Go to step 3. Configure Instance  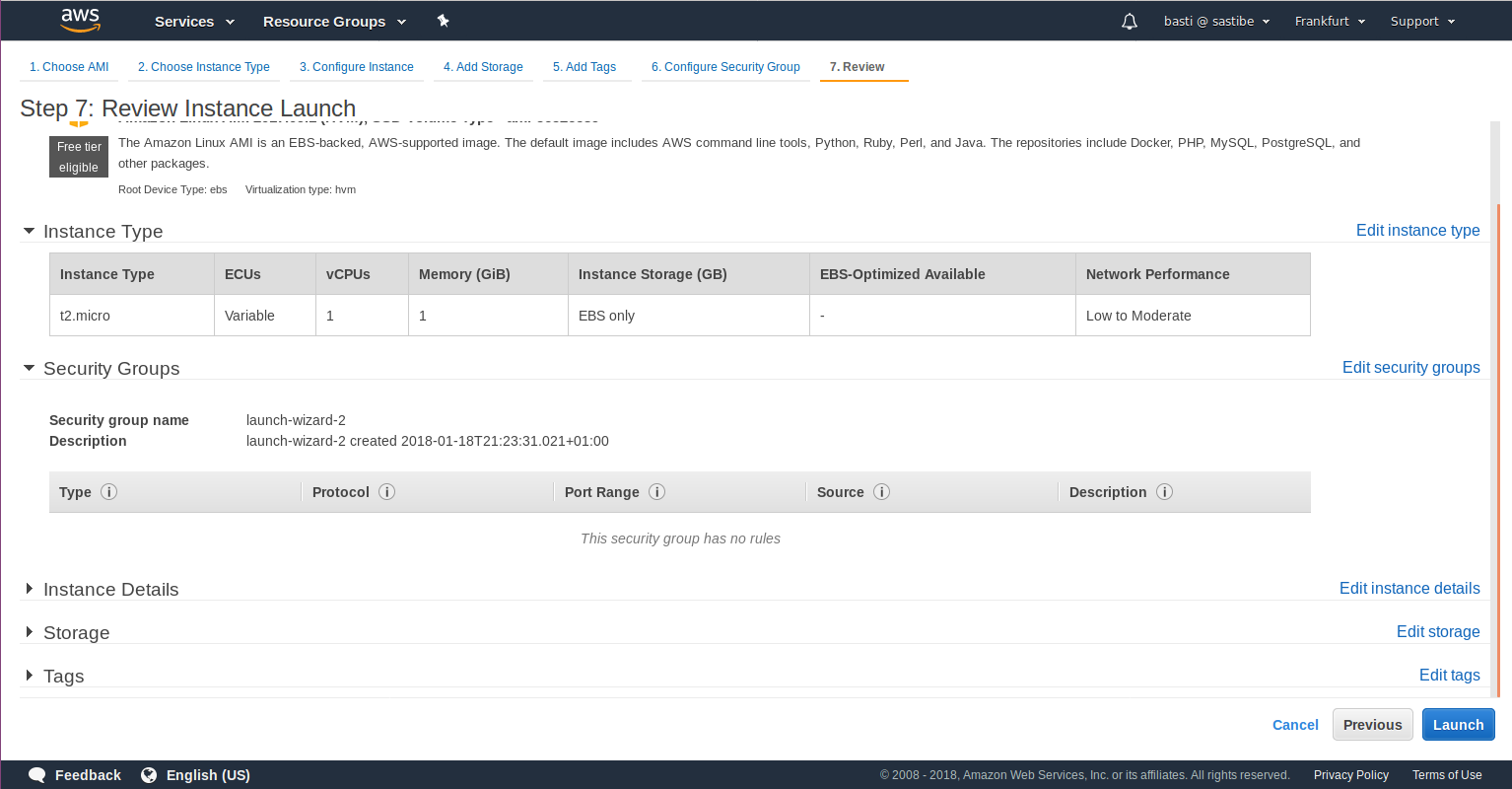pos(357,67)
